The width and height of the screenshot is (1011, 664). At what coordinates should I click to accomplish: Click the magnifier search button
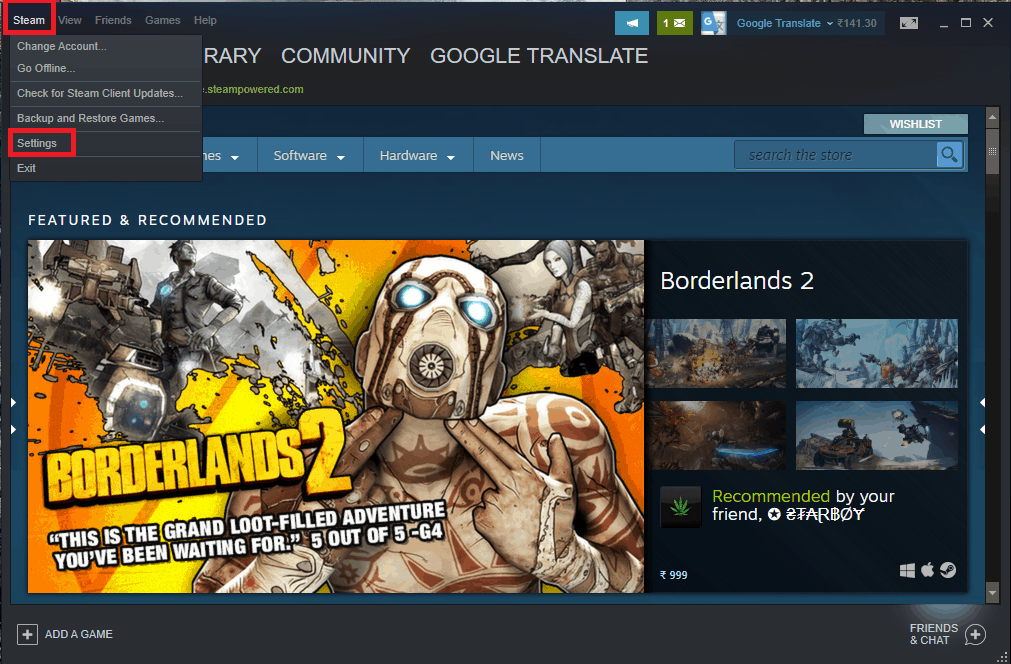pyautogui.click(x=950, y=155)
